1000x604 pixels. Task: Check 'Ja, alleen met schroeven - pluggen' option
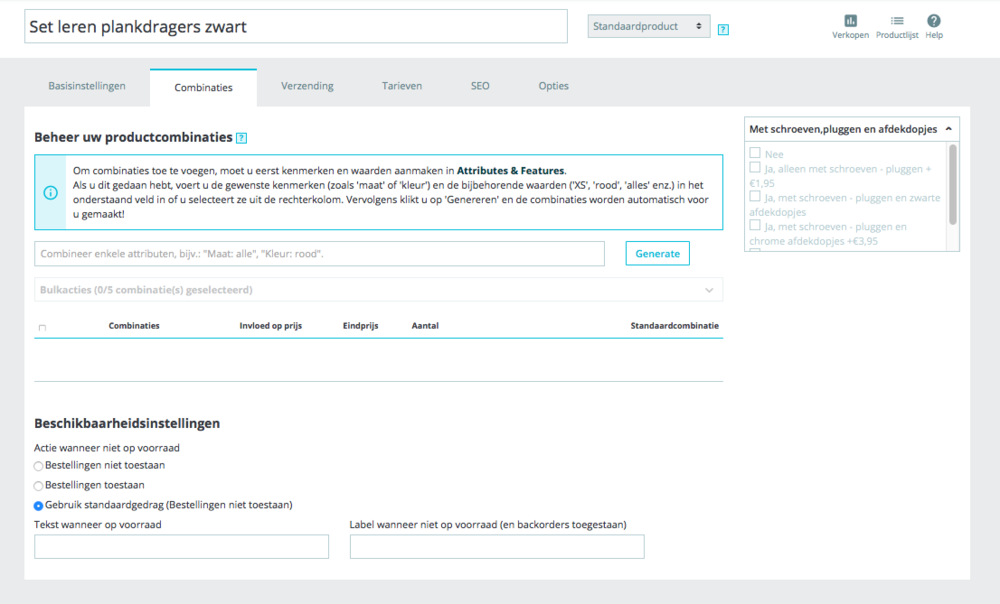(x=755, y=168)
